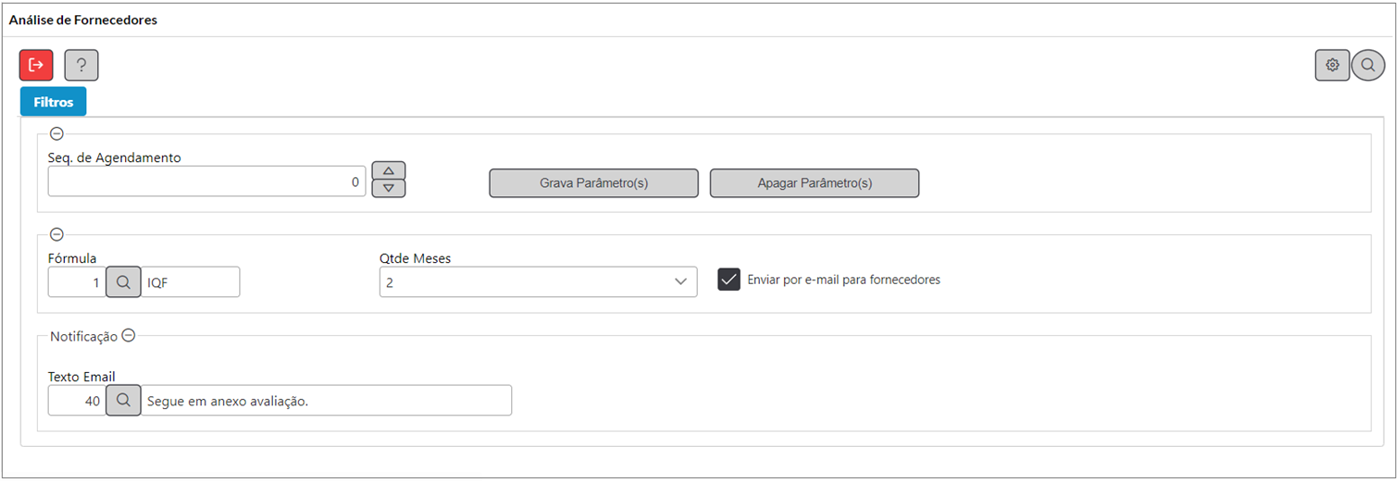Uncheck Enviar por e-mail para fornecedores
This screenshot has height=481, width=1398.
pyautogui.click(x=728, y=280)
